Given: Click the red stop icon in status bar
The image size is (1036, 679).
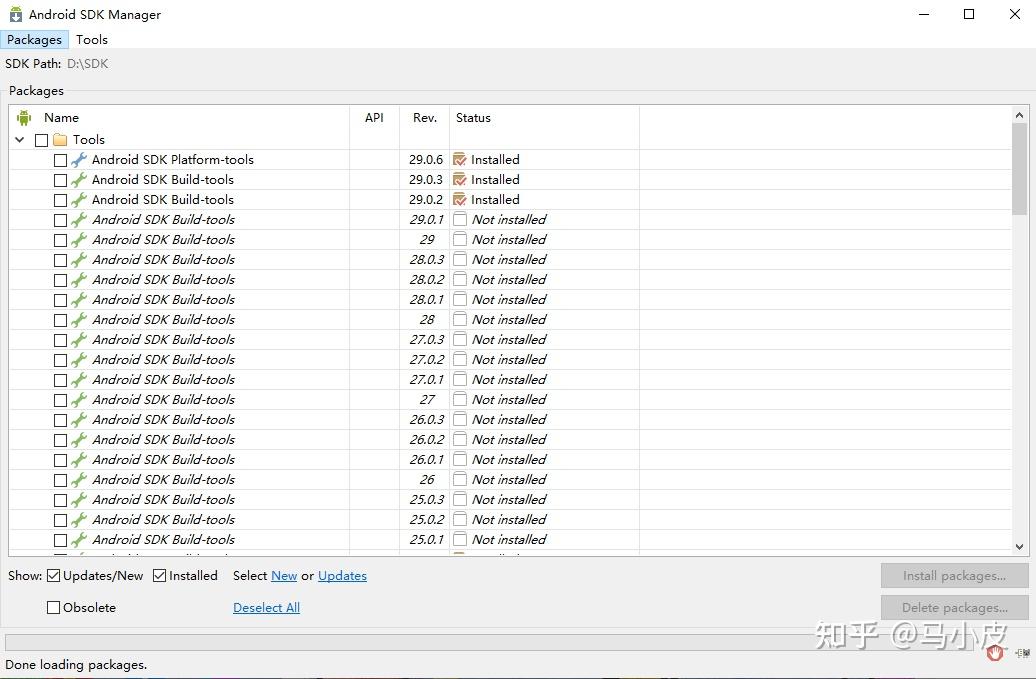Looking at the screenshot, I should coord(995,654).
